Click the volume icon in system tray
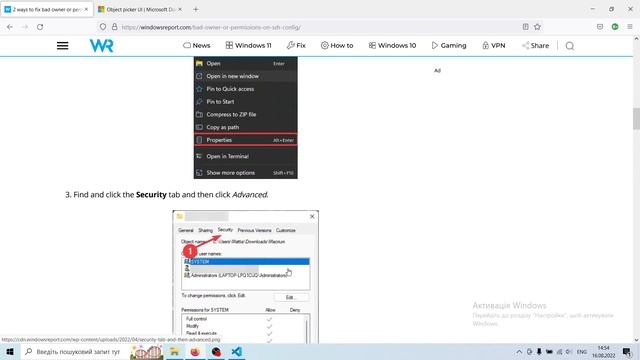The width and height of the screenshot is (640, 360). pyautogui.click(x=569, y=352)
